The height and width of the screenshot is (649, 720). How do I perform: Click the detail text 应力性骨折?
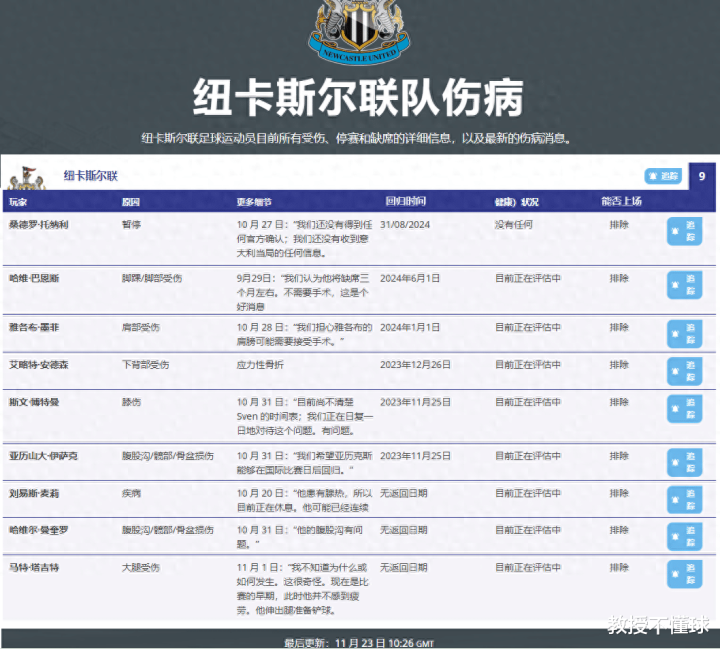click(260, 365)
